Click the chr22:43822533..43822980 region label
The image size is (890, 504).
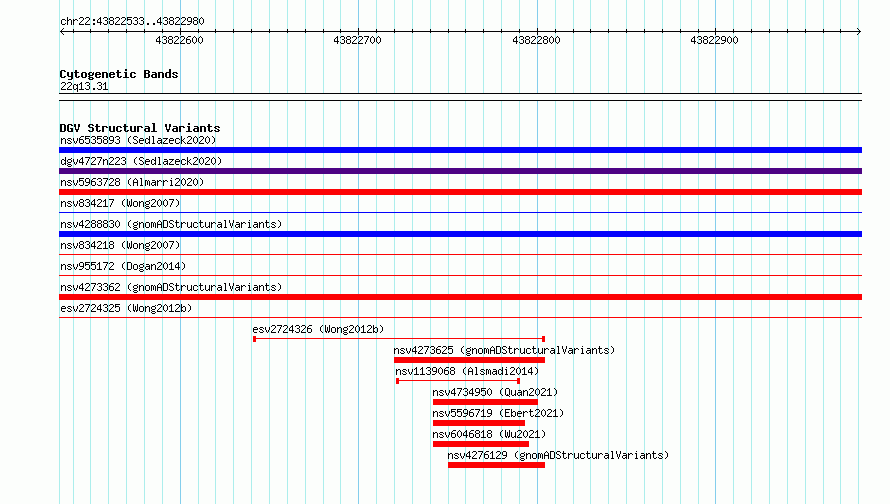coord(132,21)
